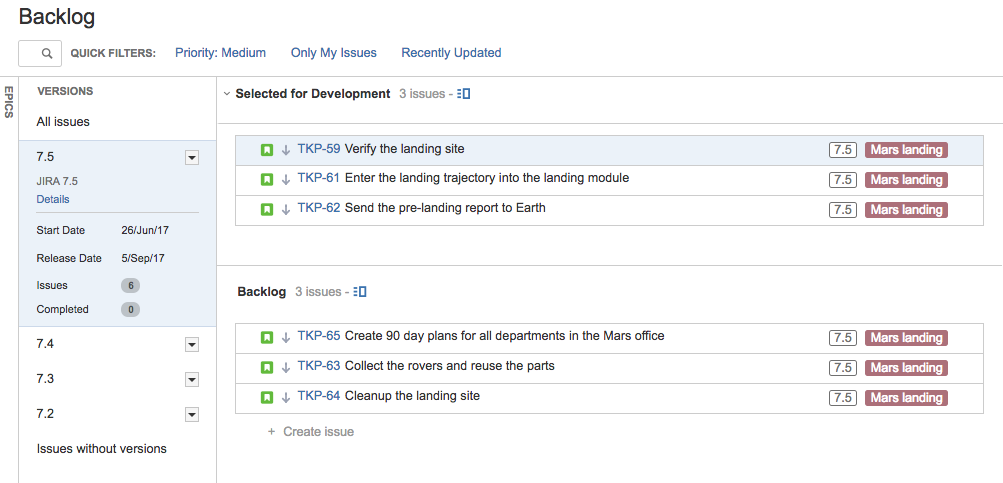Open the vertical EPICS panel tab
This screenshot has height=483, width=1003.
coord(9,102)
